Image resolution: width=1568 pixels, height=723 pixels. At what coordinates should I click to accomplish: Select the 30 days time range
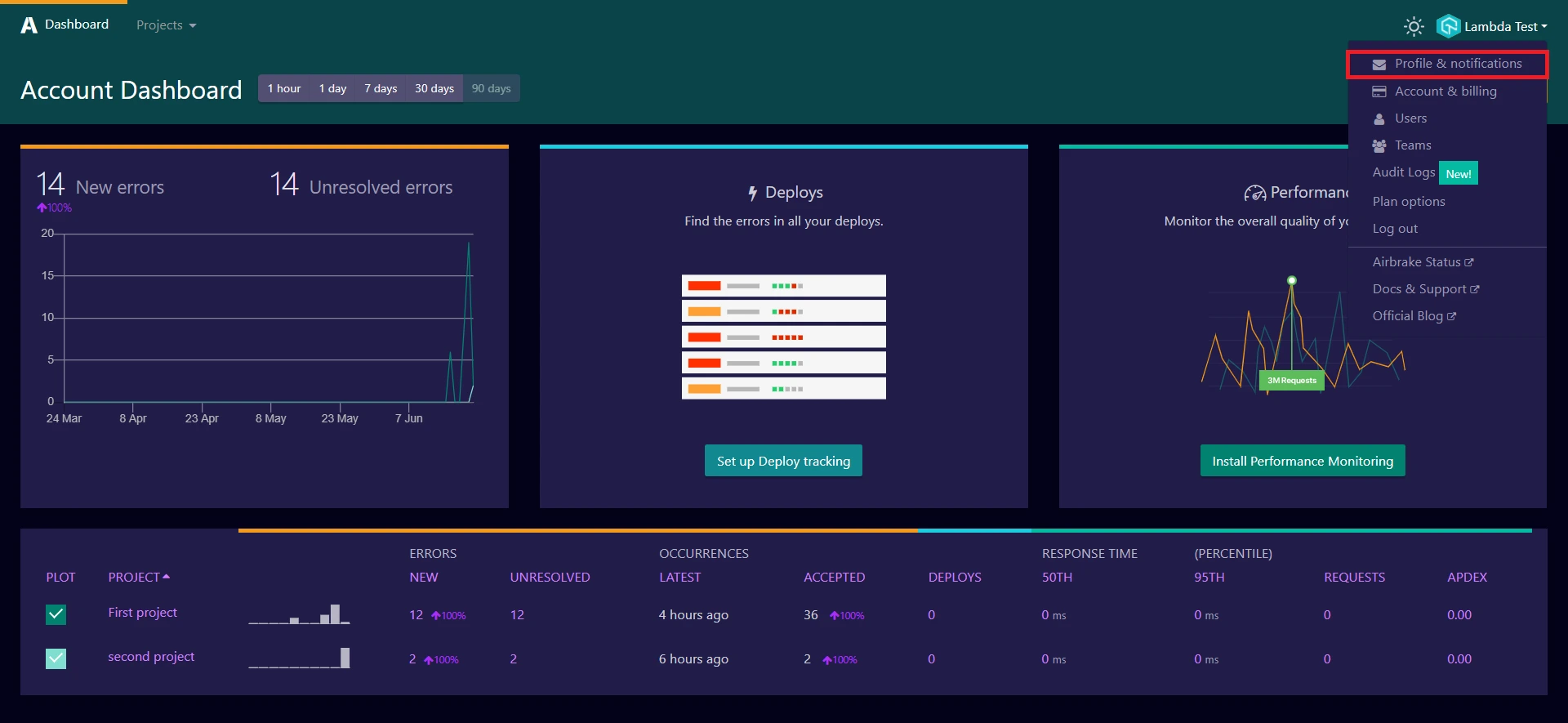pyautogui.click(x=434, y=88)
